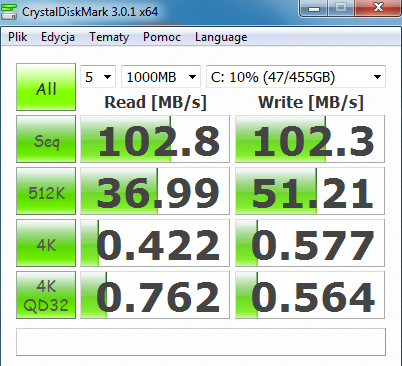Select the 4K read result 0.422
The height and width of the screenshot is (366, 402).
(155, 243)
